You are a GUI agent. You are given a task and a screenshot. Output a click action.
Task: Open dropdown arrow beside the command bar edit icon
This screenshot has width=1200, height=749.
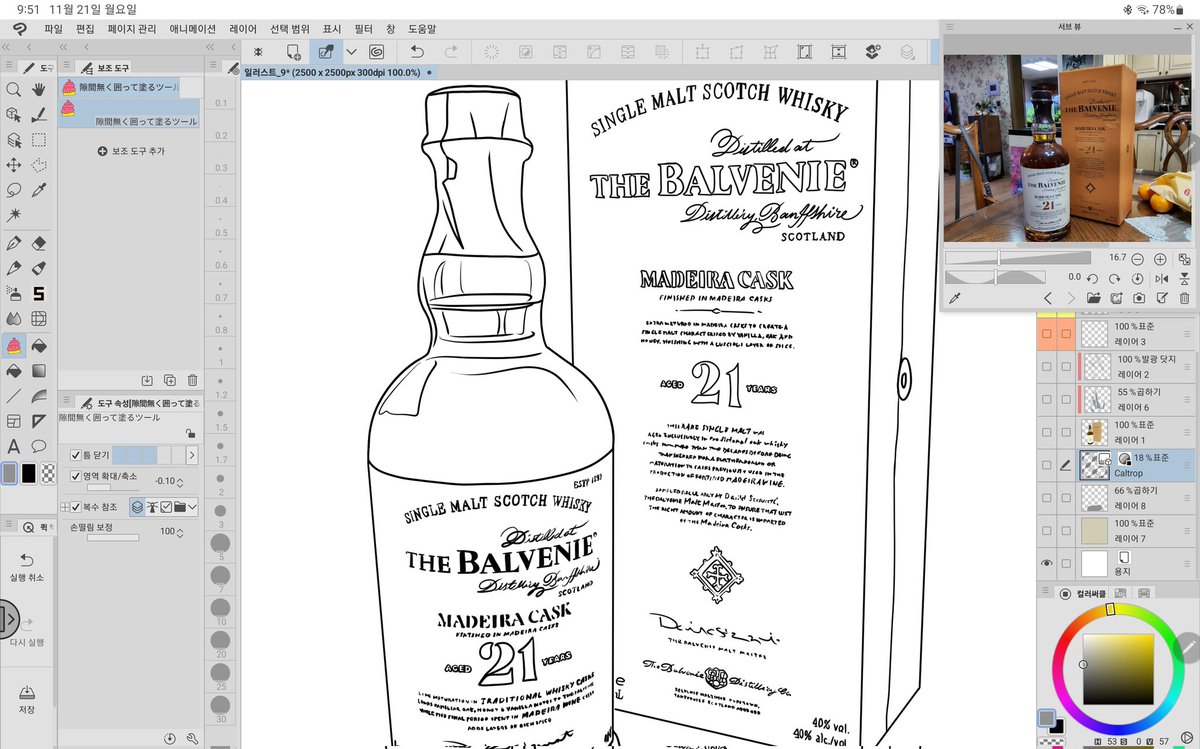pyautogui.click(x=351, y=51)
